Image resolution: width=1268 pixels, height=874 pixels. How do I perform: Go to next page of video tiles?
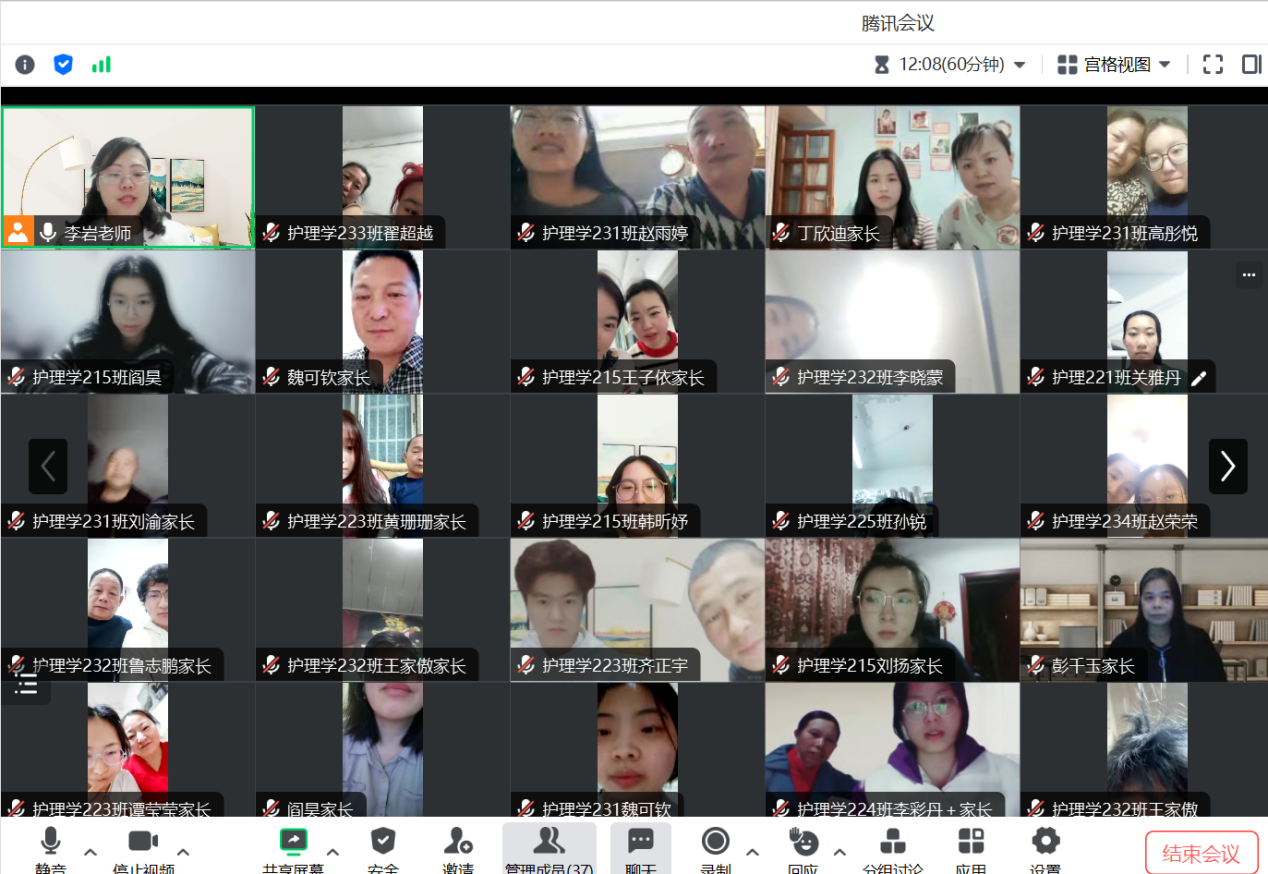tap(1228, 466)
